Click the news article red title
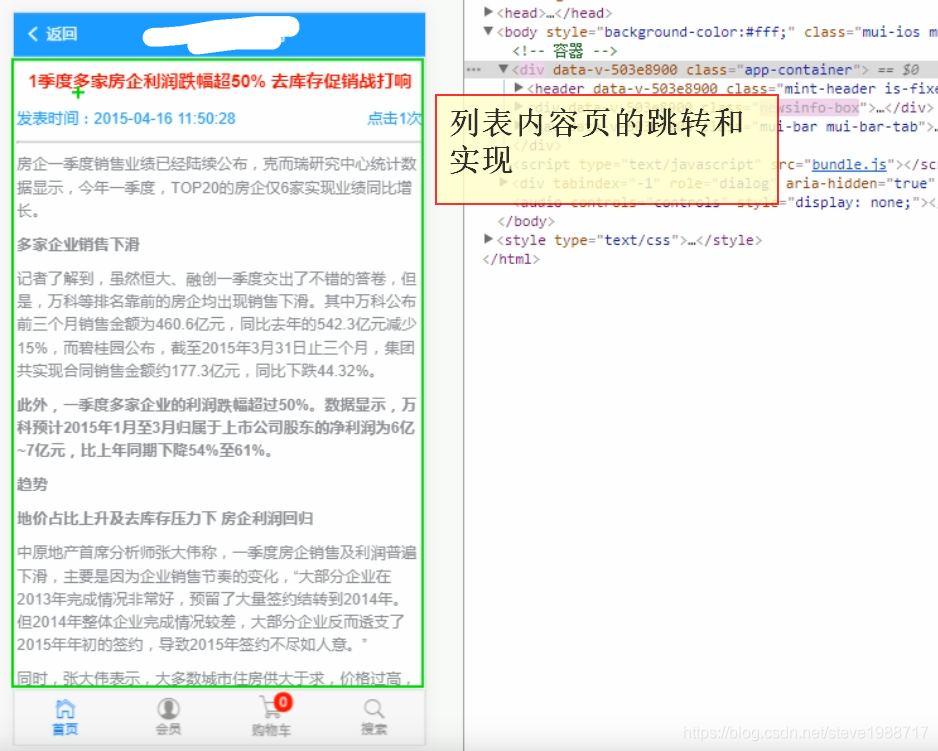938x751 pixels. [220, 81]
